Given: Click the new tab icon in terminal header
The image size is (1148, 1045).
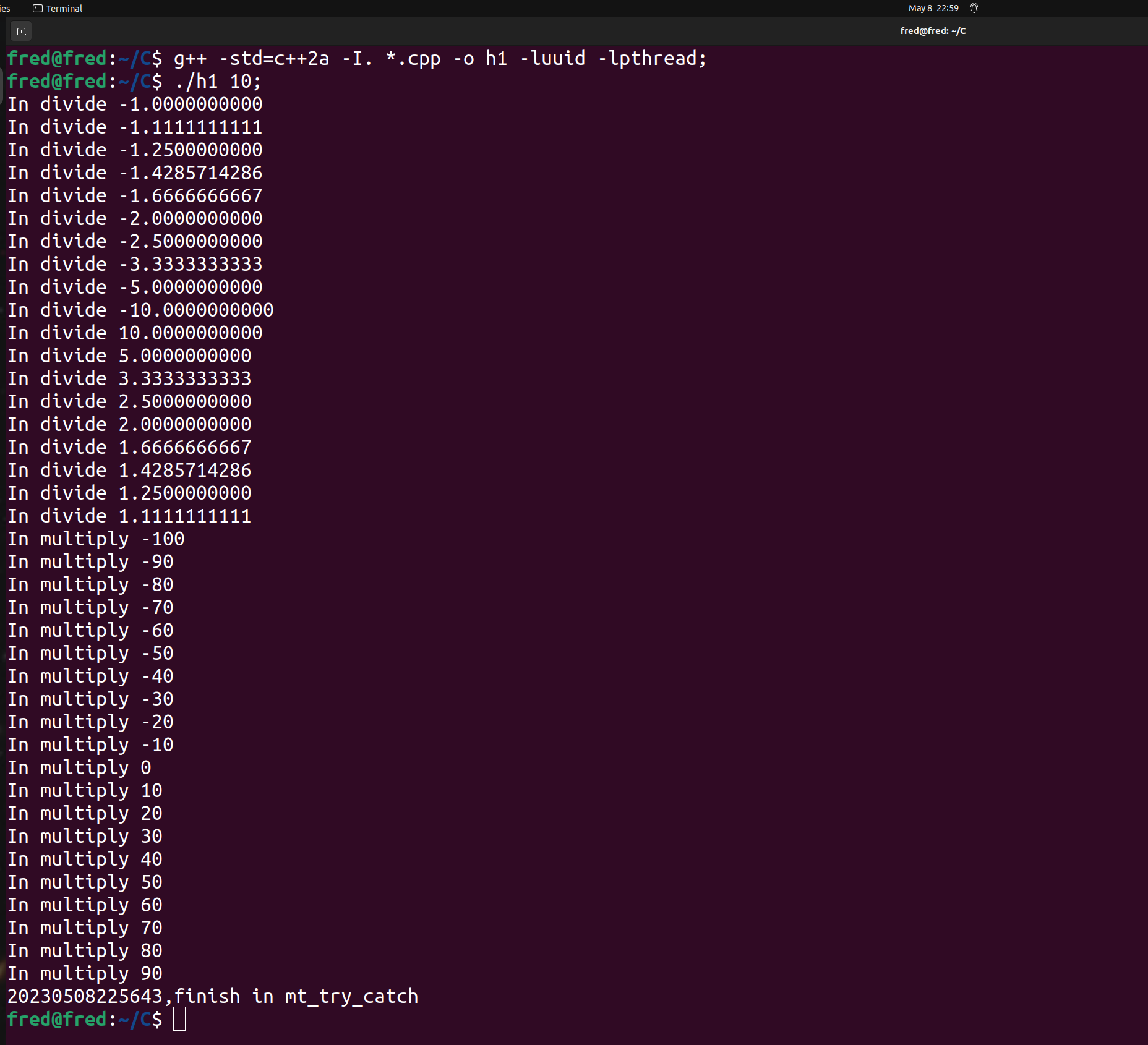Looking at the screenshot, I should (x=21, y=31).
